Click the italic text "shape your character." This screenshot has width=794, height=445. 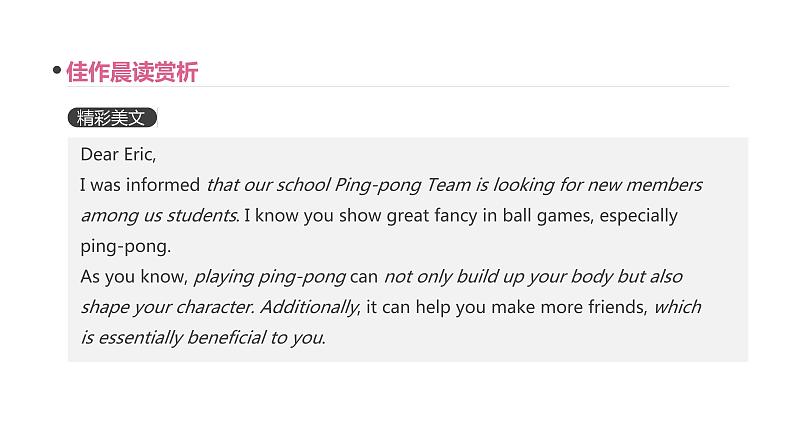165,307
